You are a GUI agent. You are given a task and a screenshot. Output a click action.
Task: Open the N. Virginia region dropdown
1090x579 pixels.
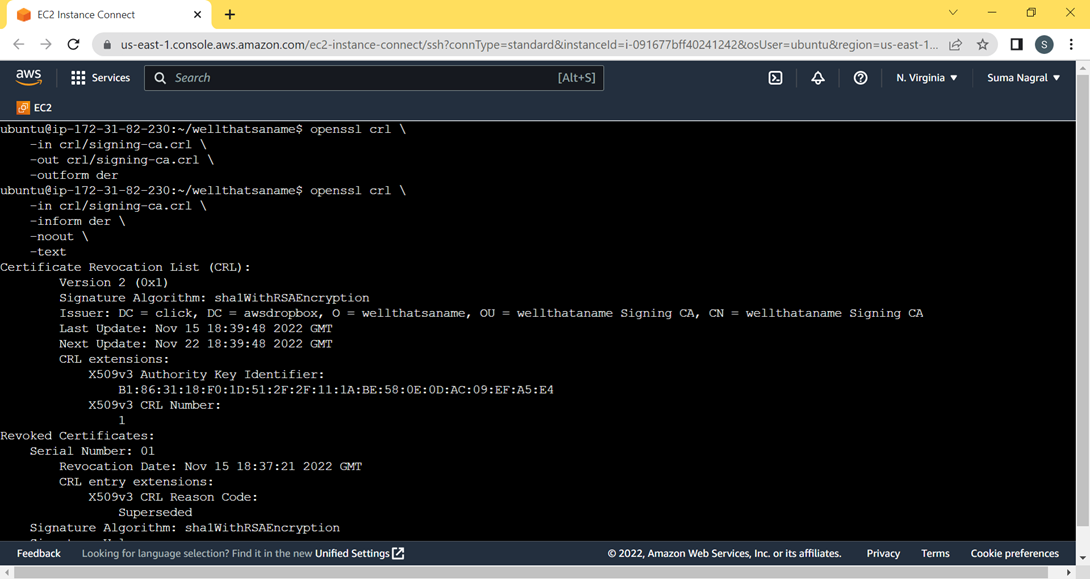925,77
